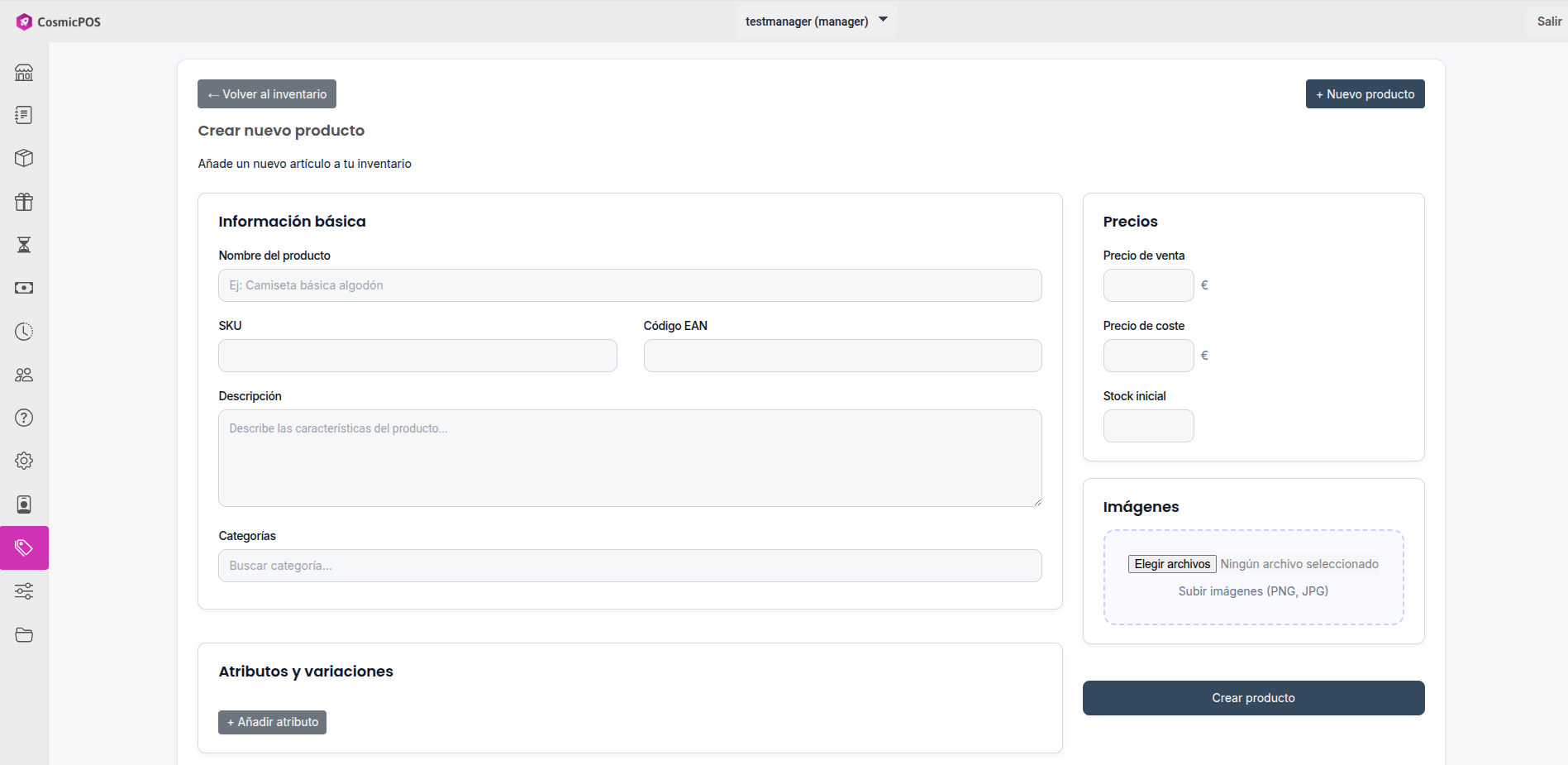Click the clock history sidebar icon
Viewport: 1568px width, 765px height.
point(24,332)
